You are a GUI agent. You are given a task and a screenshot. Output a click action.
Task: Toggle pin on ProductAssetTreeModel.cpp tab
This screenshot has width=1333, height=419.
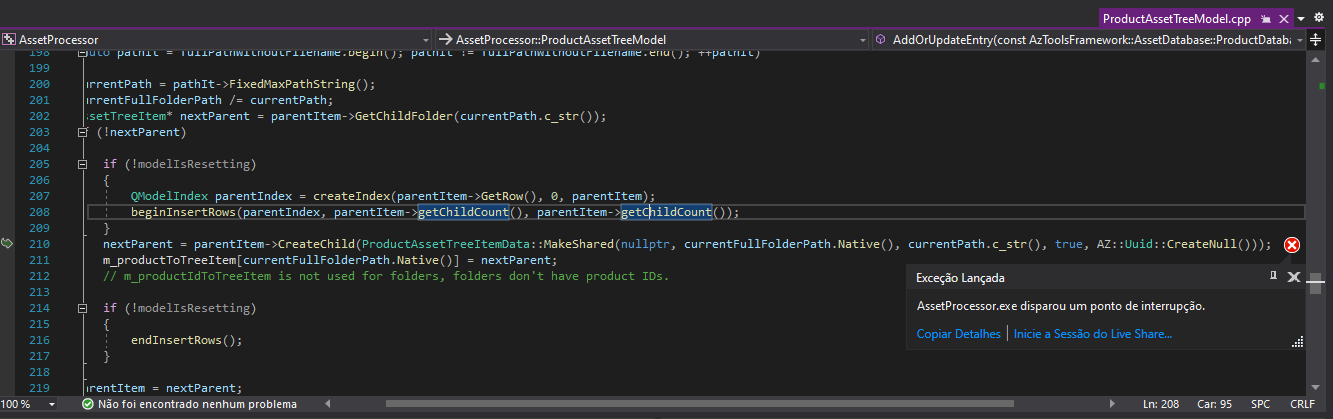point(1265,19)
